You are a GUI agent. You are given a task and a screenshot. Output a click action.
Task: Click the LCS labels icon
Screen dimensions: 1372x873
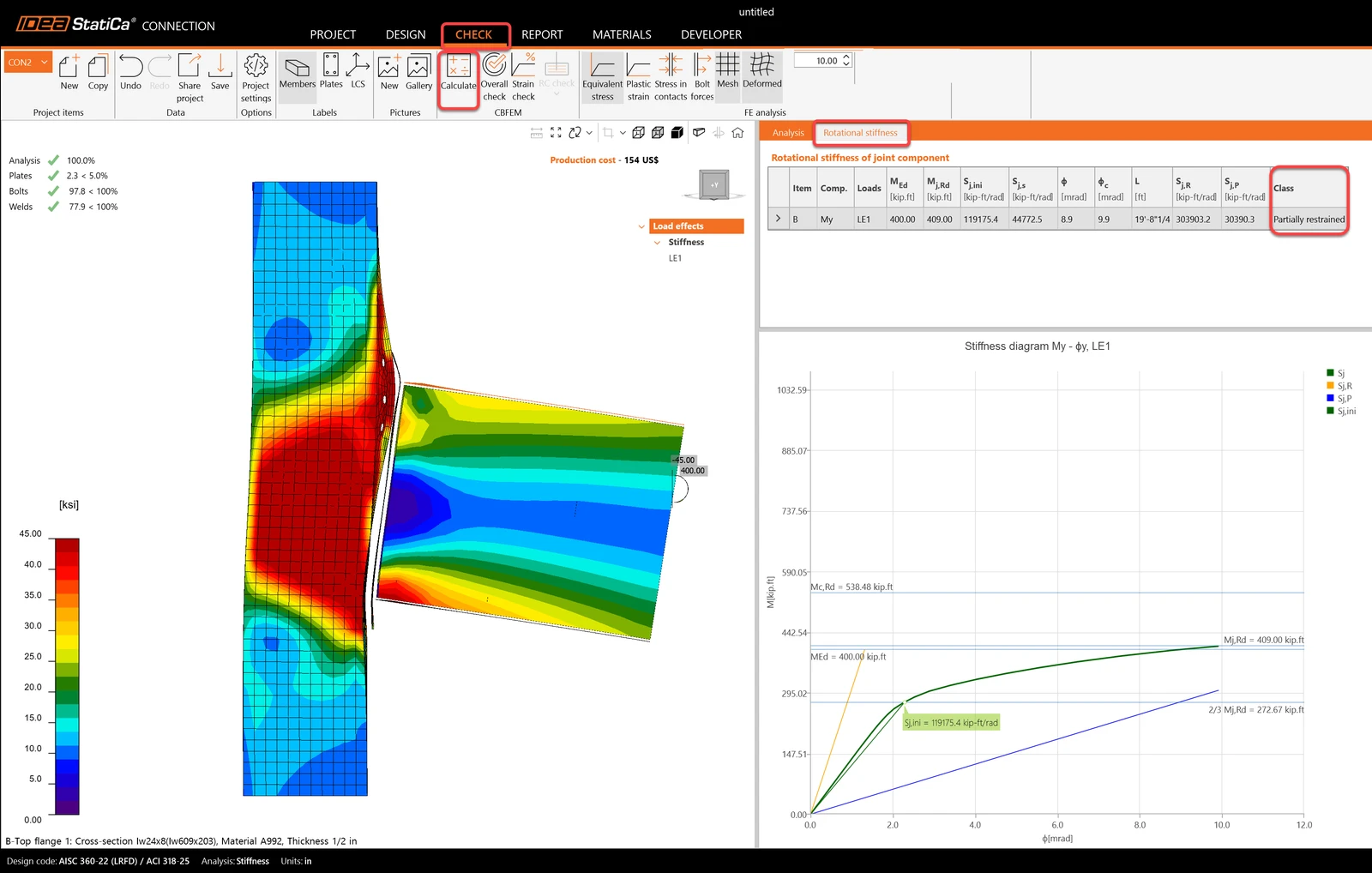coord(358,71)
